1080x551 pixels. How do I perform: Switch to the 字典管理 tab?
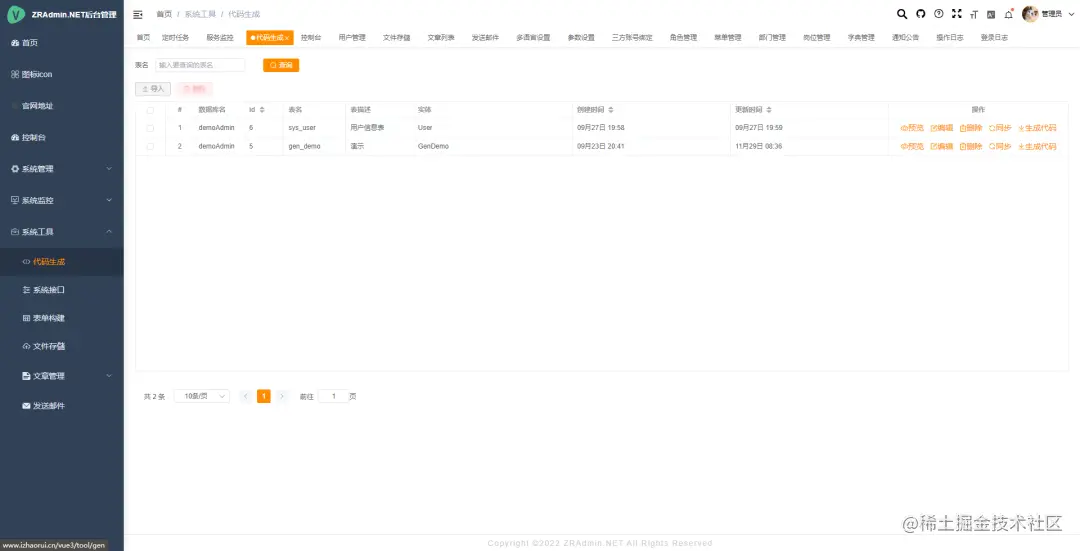click(861, 38)
